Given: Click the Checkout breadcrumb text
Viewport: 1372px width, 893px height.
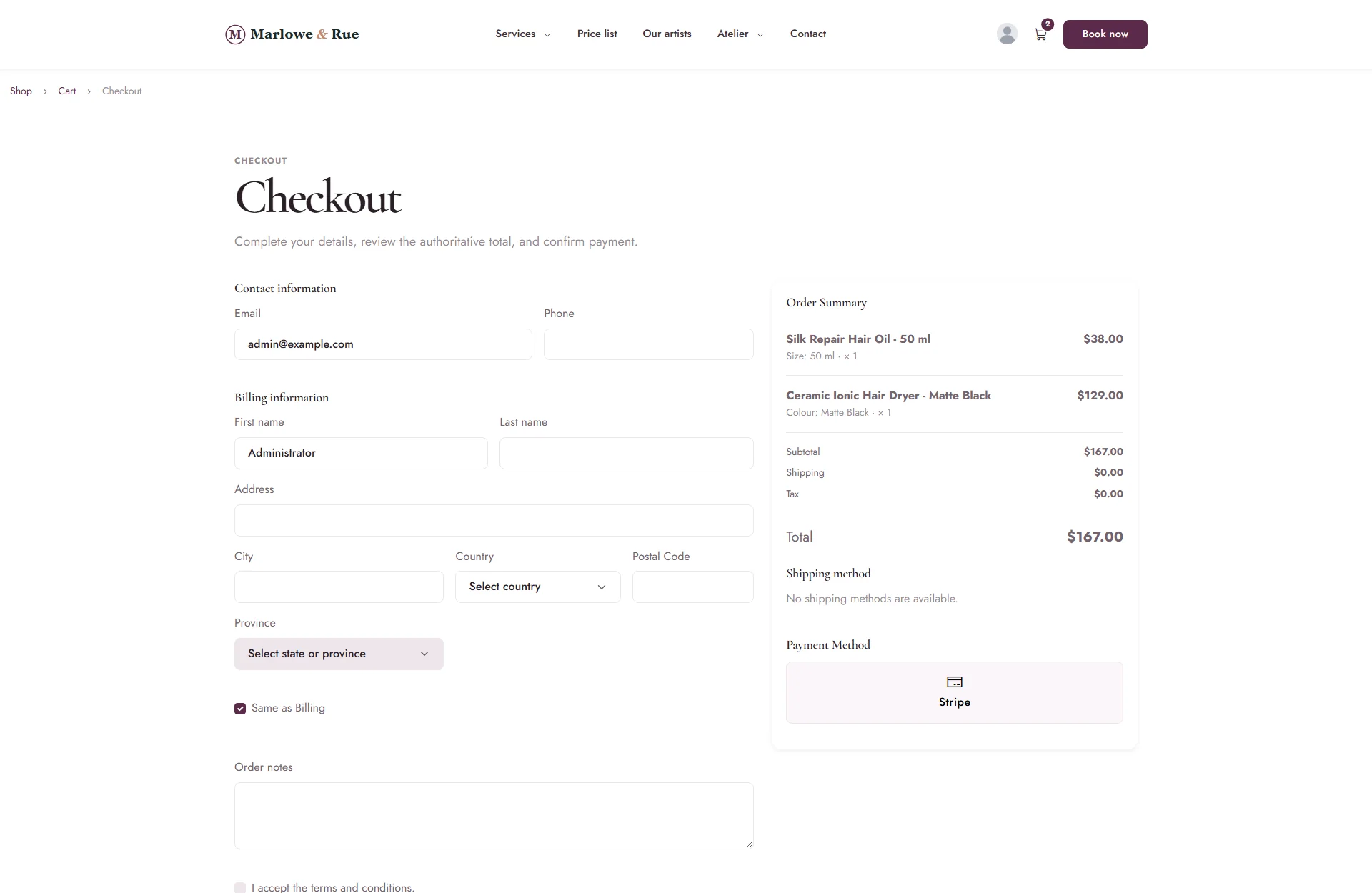Looking at the screenshot, I should tap(121, 91).
